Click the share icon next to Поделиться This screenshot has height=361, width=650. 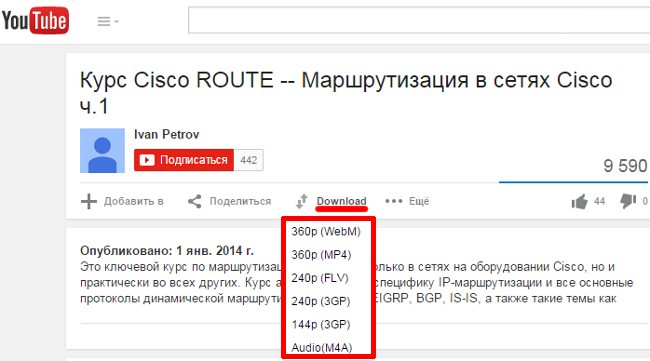pyautogui.click(x=194, y=201)
